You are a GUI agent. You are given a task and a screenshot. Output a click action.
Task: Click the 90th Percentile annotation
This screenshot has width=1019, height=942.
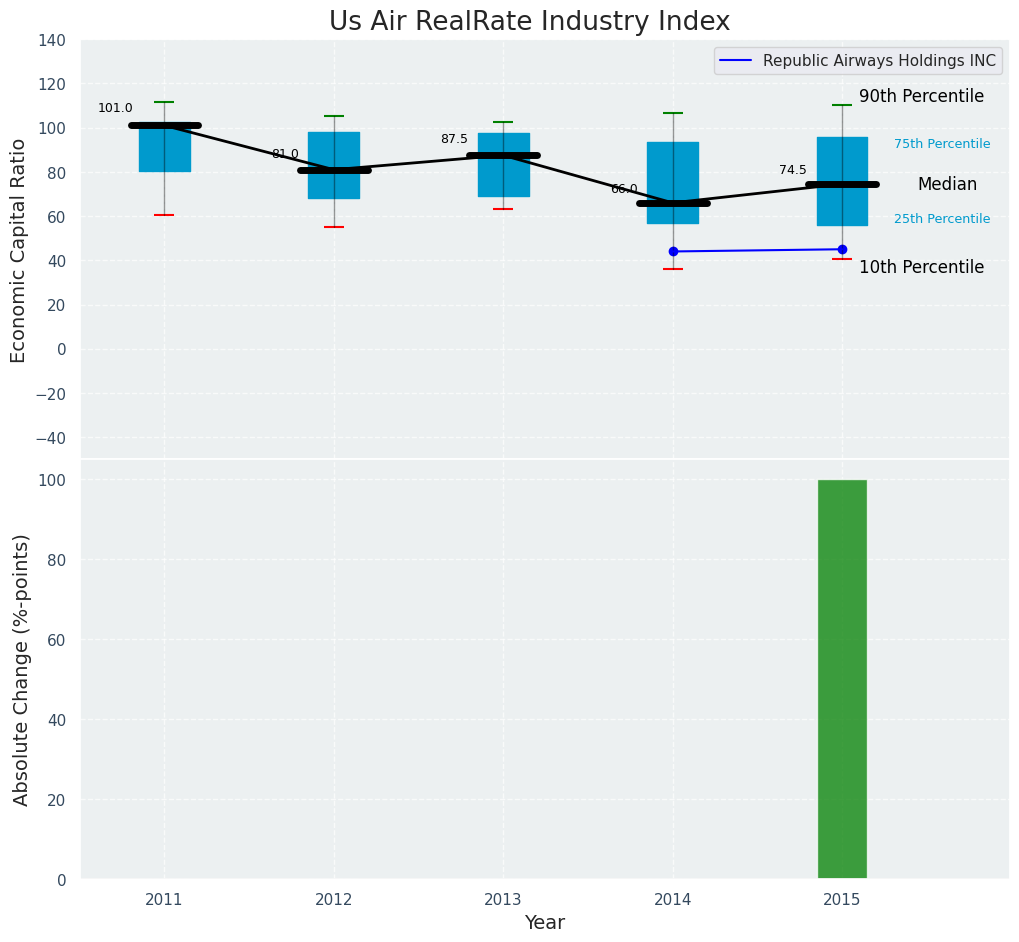coord(921,97)
